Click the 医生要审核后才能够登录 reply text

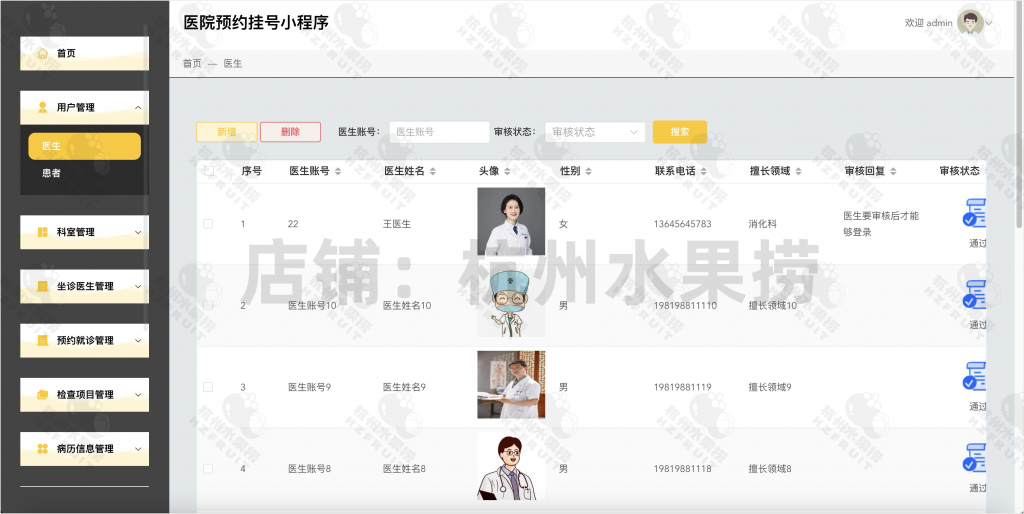pyautogui.click(x=881, y=224)
